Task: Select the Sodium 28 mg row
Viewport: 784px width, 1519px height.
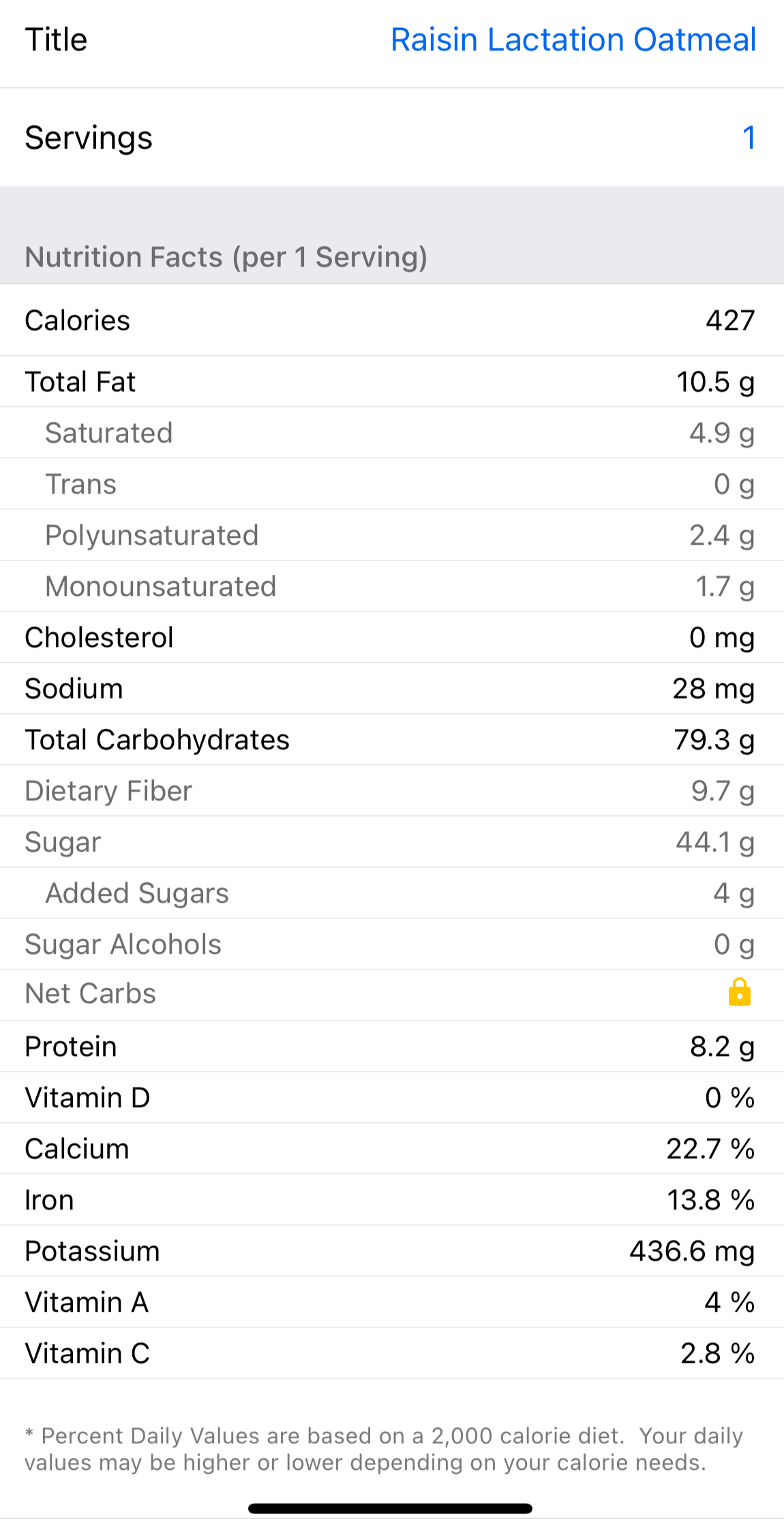Action: click(x=392, y=689)
